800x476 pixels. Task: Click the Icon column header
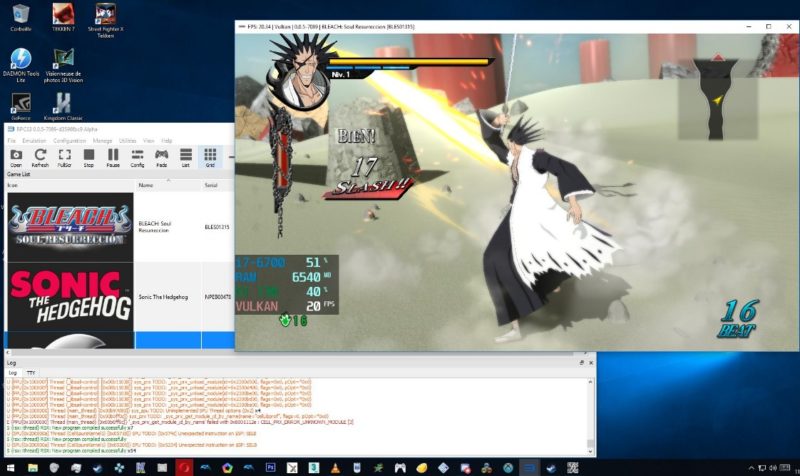click(x=70, y=185)
